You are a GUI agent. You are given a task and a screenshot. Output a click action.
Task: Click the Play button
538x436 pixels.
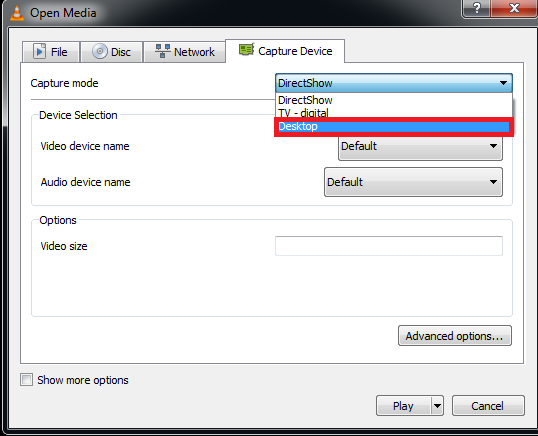(403, 406)
